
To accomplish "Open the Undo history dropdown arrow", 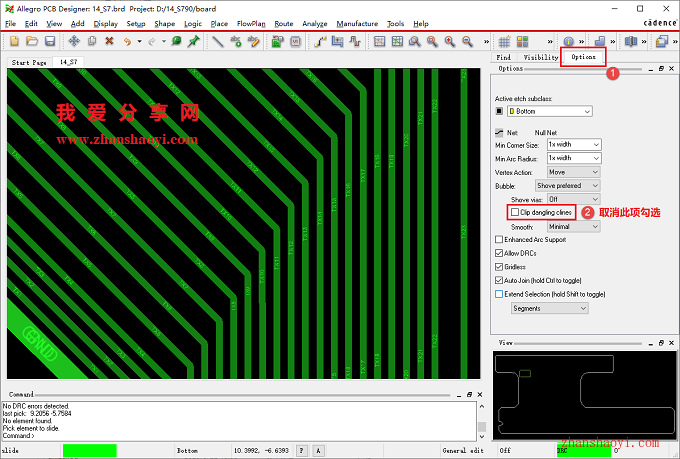I will click(x=139, y=41).
